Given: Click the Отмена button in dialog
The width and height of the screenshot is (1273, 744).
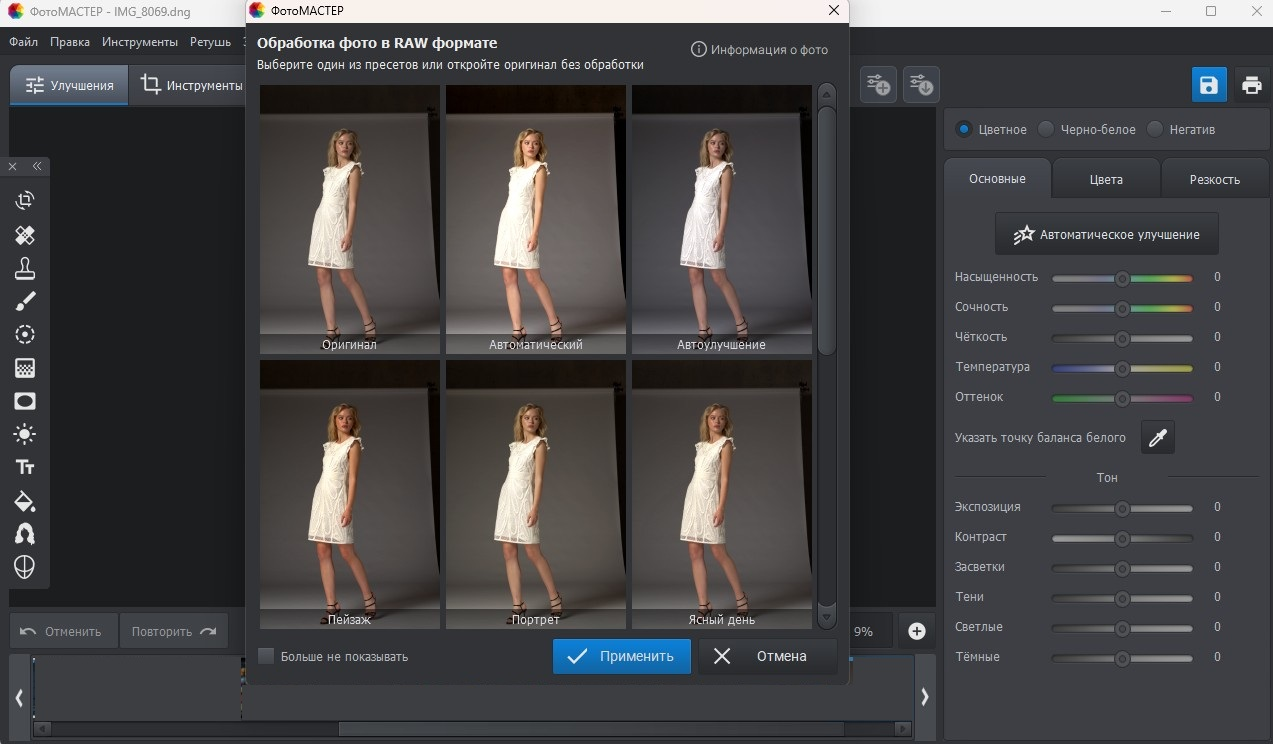Looking at the screenshot, I should [768, 656].
